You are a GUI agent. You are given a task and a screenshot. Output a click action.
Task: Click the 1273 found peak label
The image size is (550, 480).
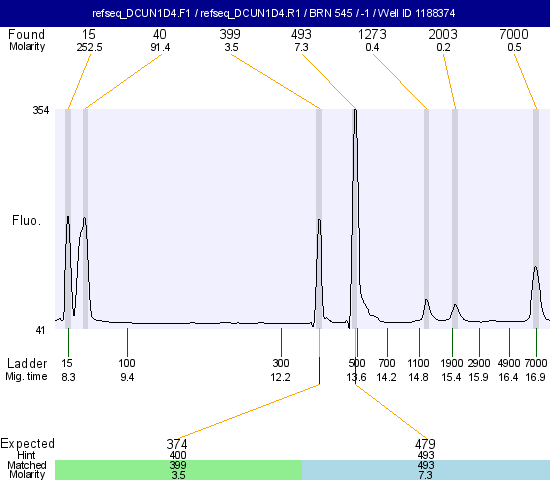coord(372,34)
